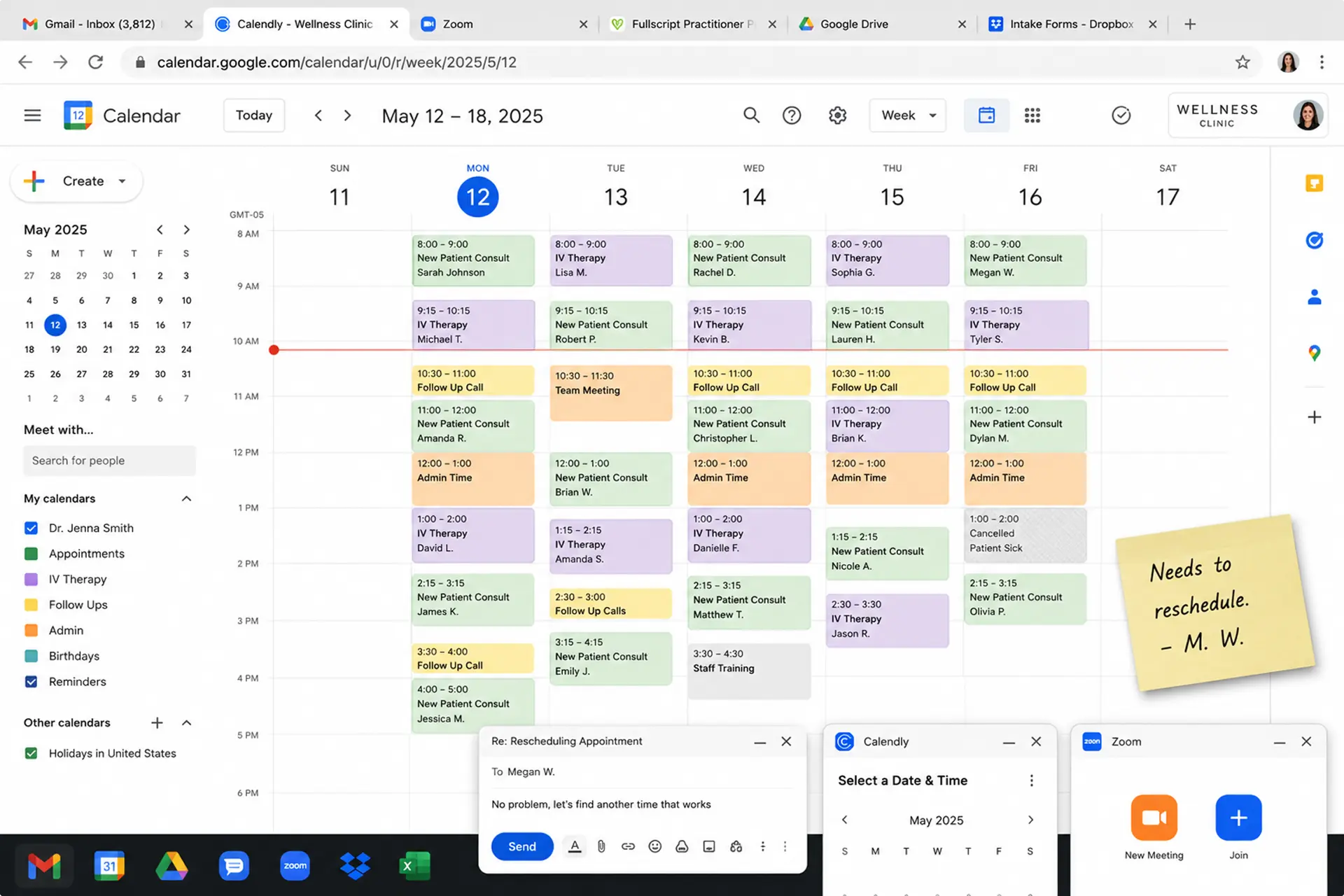Click the Today button
This screenshot has width=1344, height=896.
click(x=254, y=115)
